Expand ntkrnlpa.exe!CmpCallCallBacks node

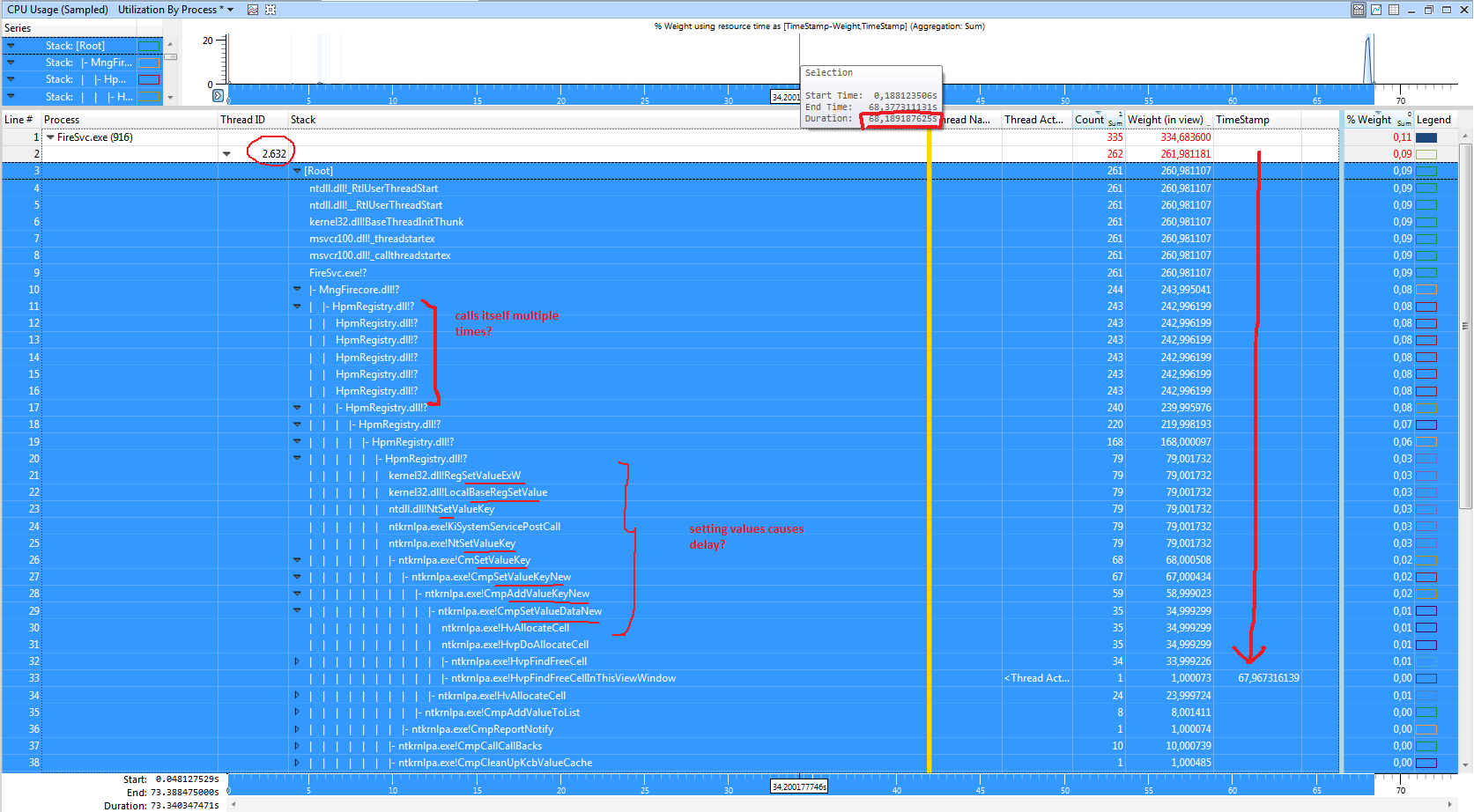pos(297,746)
